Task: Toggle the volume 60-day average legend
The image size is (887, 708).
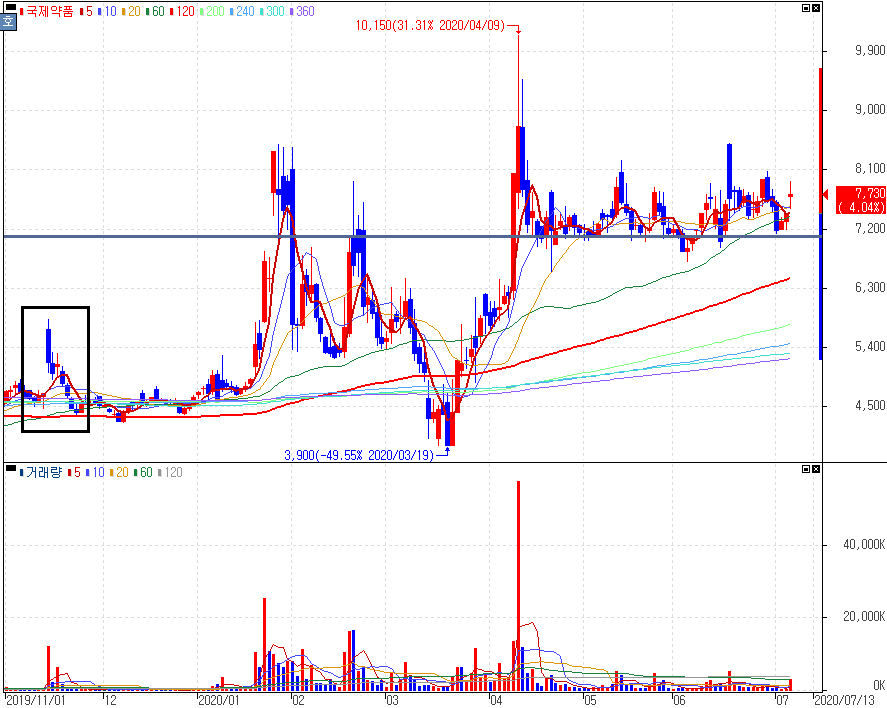Action: pos(145,472)
